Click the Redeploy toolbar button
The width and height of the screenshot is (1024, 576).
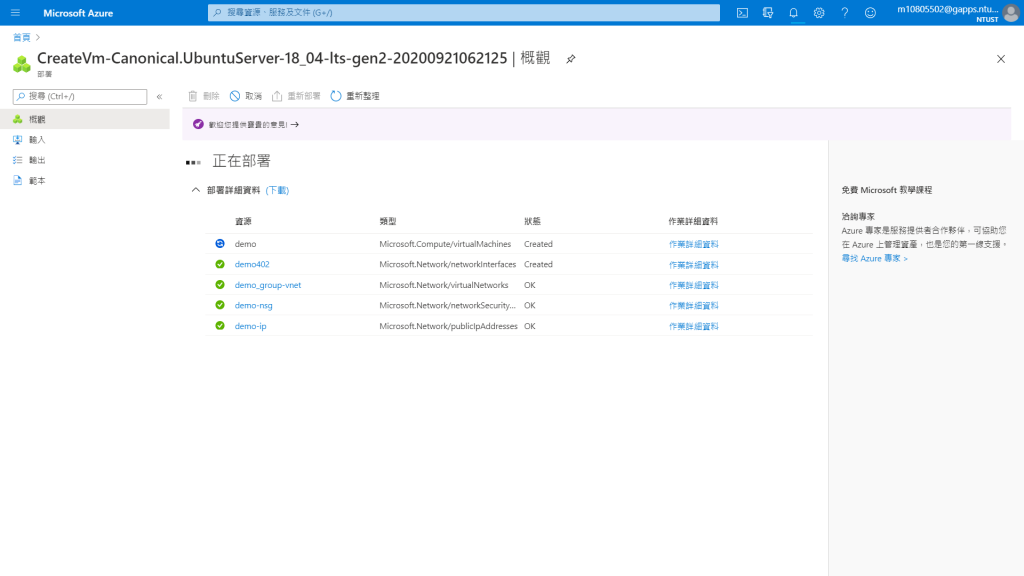coord(296,96)
